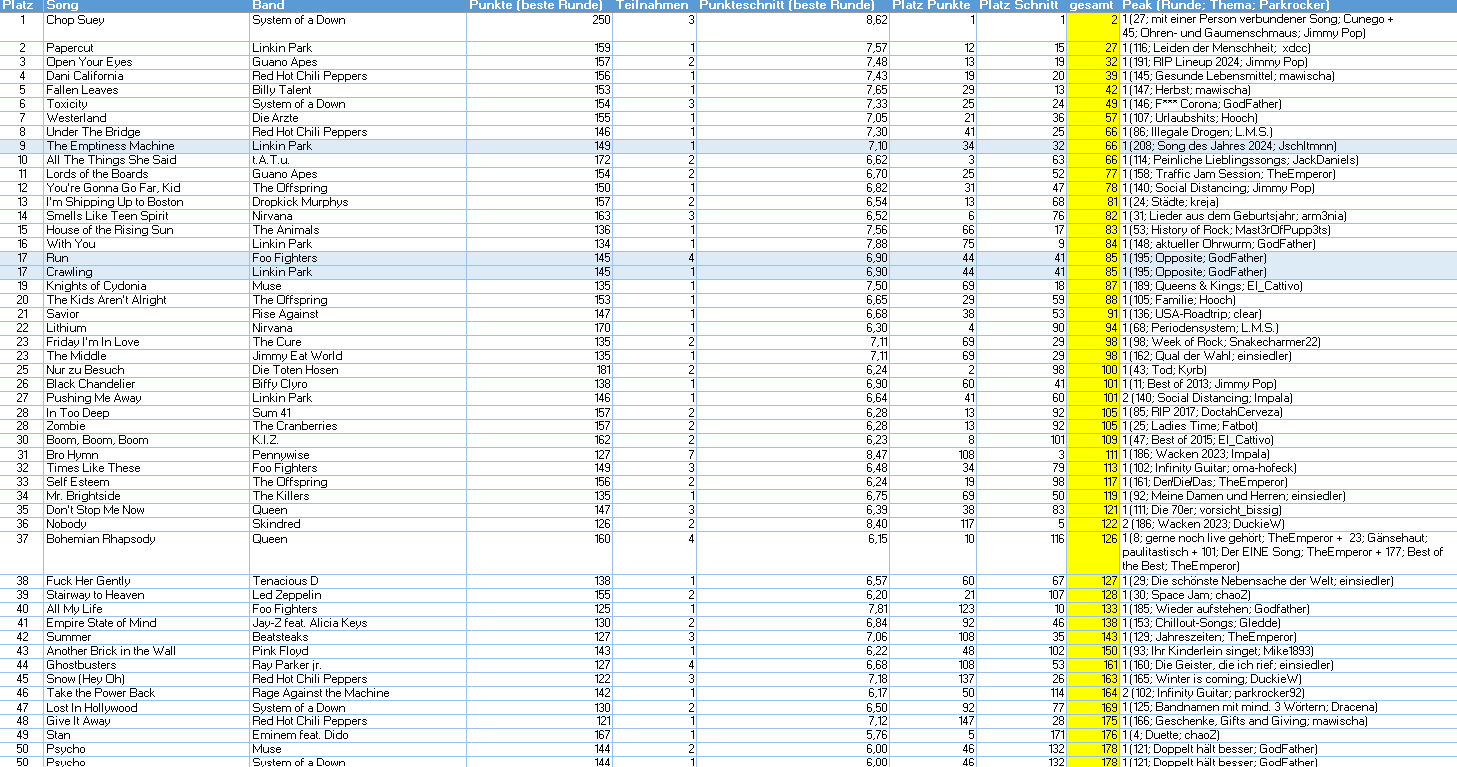This screenshot has height=767, width=1457.
Task: Click the 'Jimmy Eat World' band cell
Action: click(x=357, y=356)
